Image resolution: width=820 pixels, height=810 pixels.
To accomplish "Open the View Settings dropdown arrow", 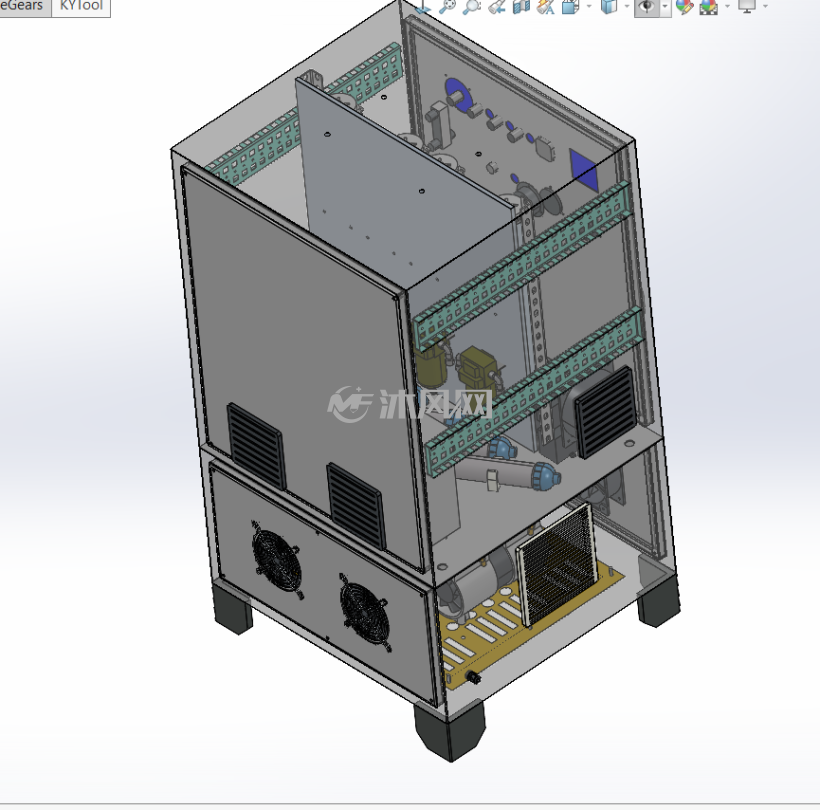I will [x=765, y=6].
